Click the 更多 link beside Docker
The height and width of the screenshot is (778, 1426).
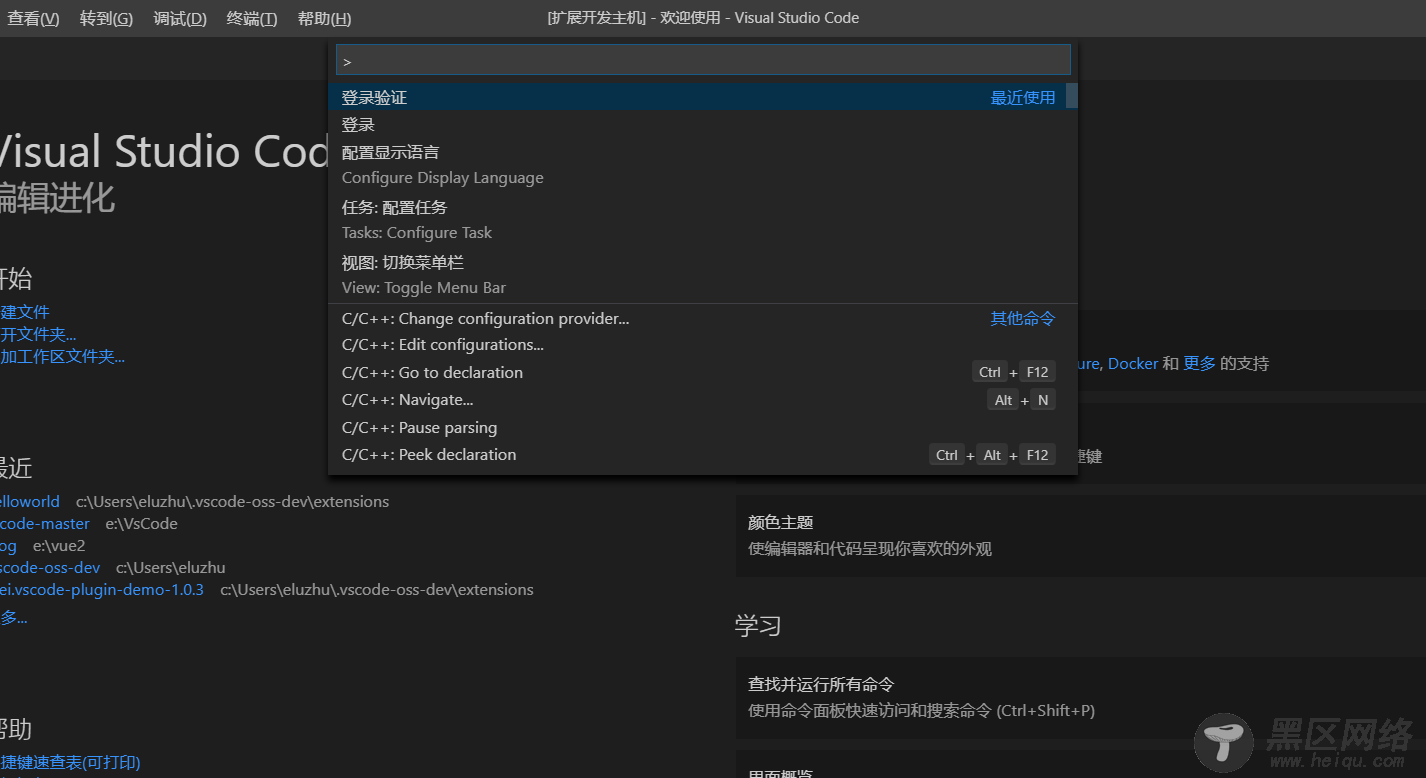click(1200, 364)
